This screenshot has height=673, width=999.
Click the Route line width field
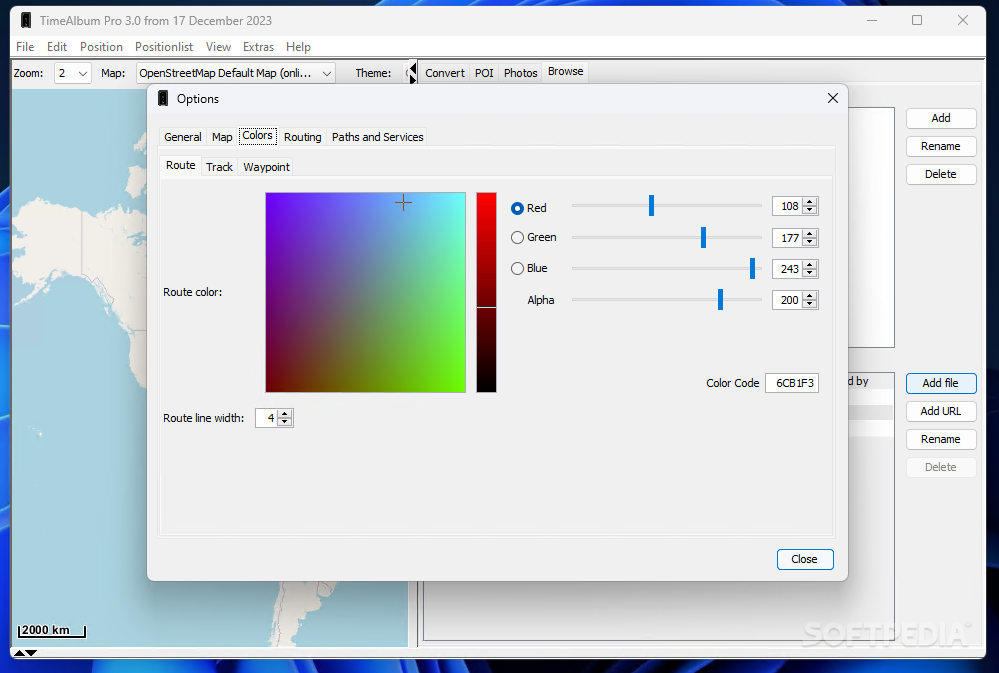click(267, 418)
